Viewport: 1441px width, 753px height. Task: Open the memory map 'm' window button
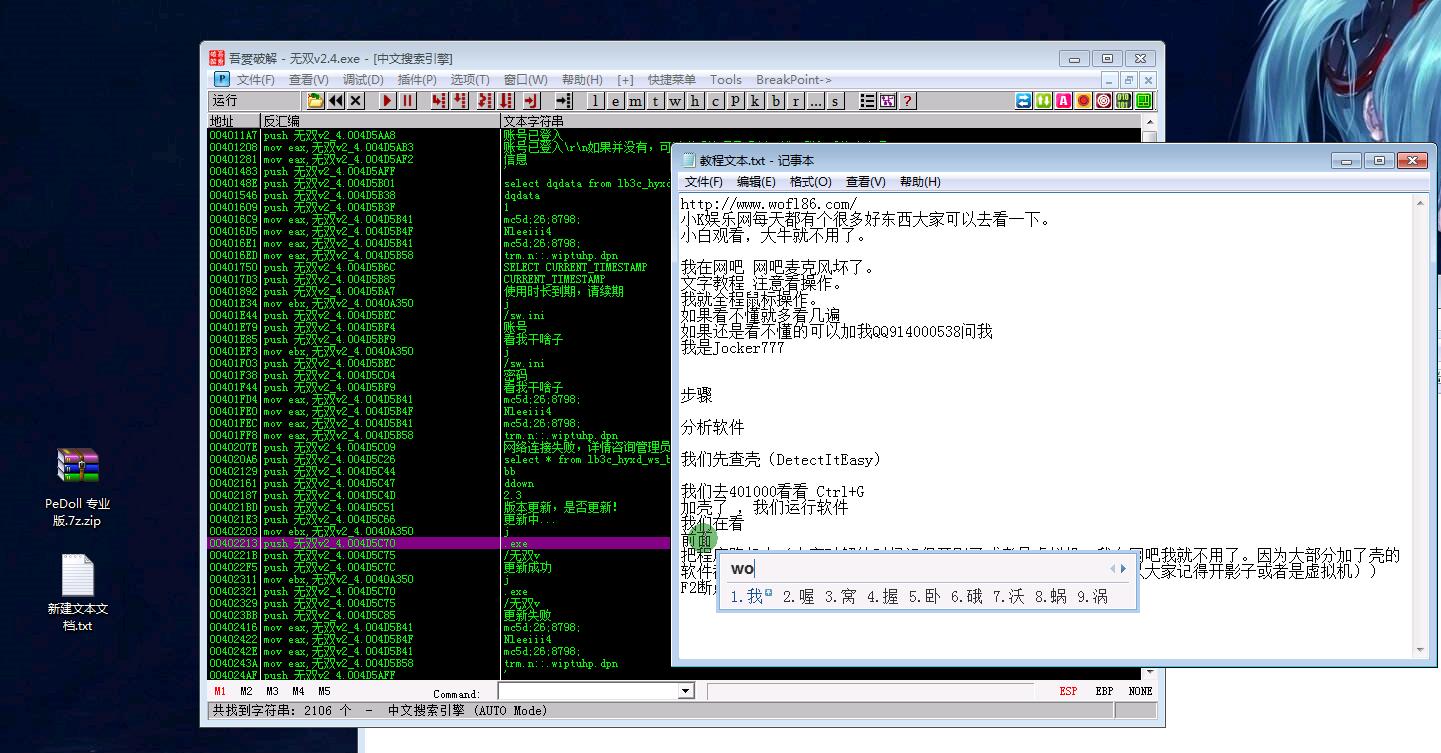pos(634,101)
